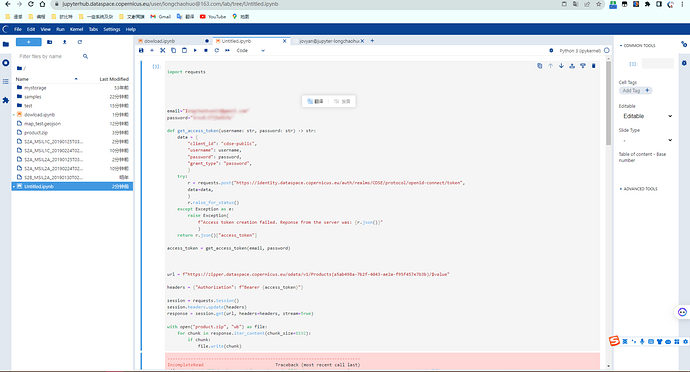The width and height of the screenshot is (690, 372).
Task: Move the cell down with down arrow icon
Action: (561, 66)
